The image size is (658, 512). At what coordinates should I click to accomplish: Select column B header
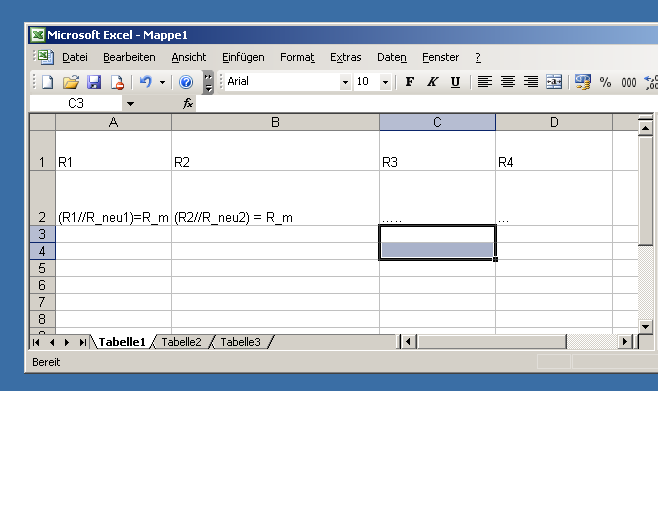[x=275, y=122]
